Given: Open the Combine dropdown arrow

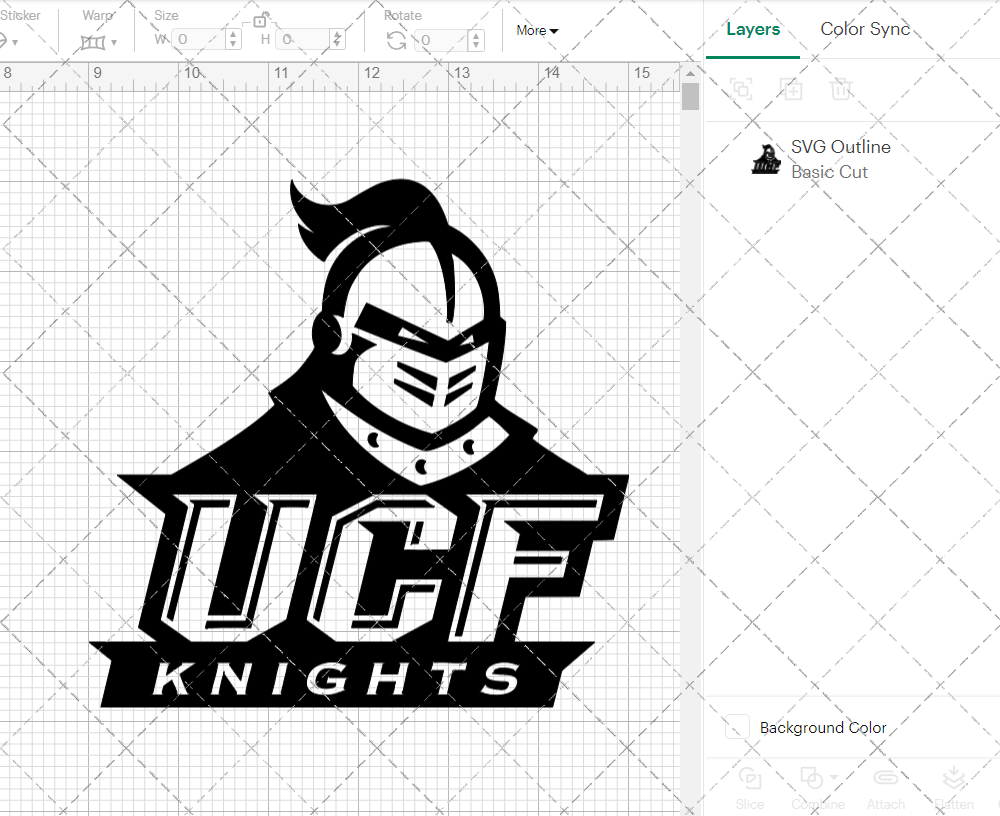Looking at the screenshot, I should [834, 777].
